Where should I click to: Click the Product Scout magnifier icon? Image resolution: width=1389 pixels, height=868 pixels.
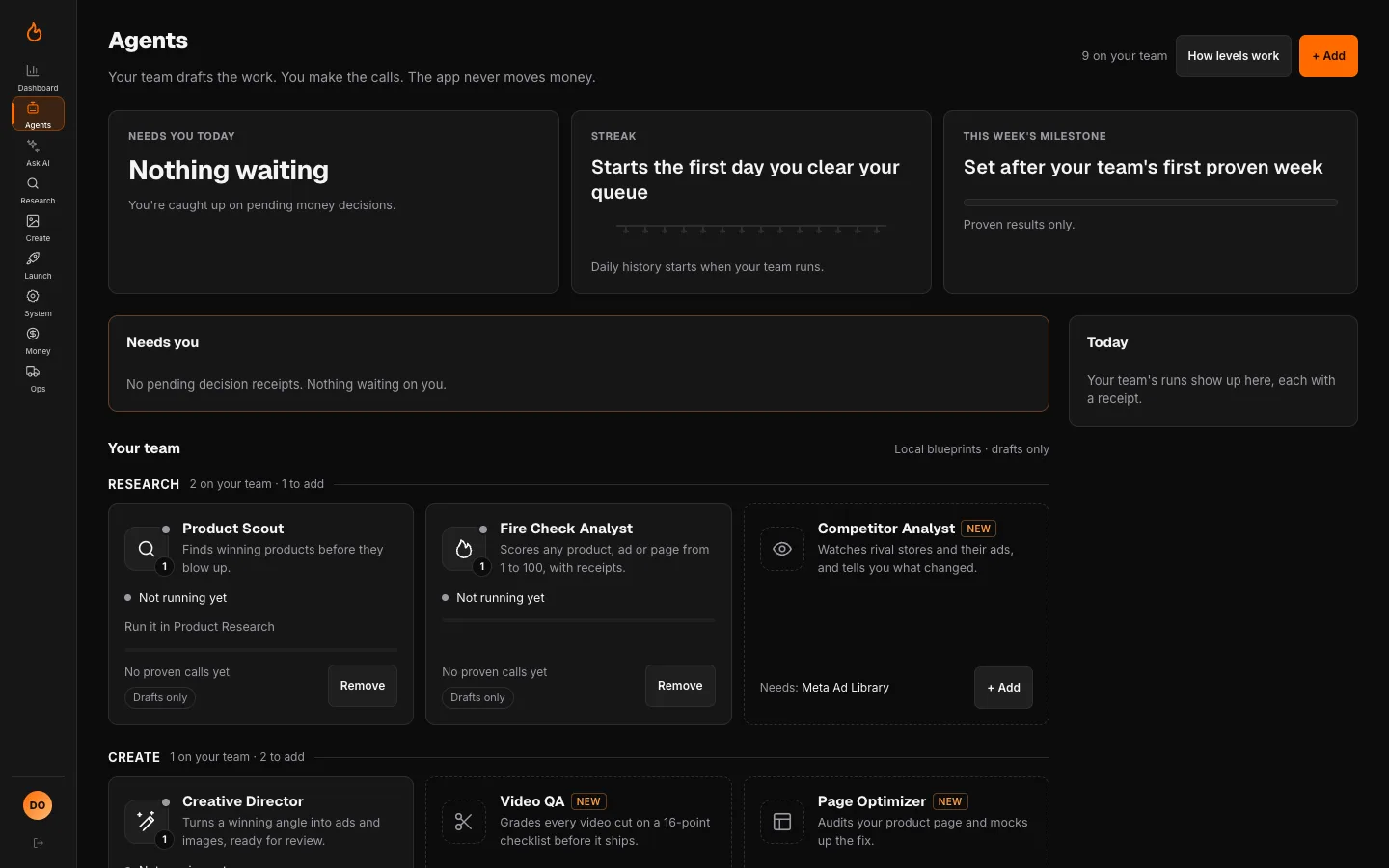tap(147, 549)
